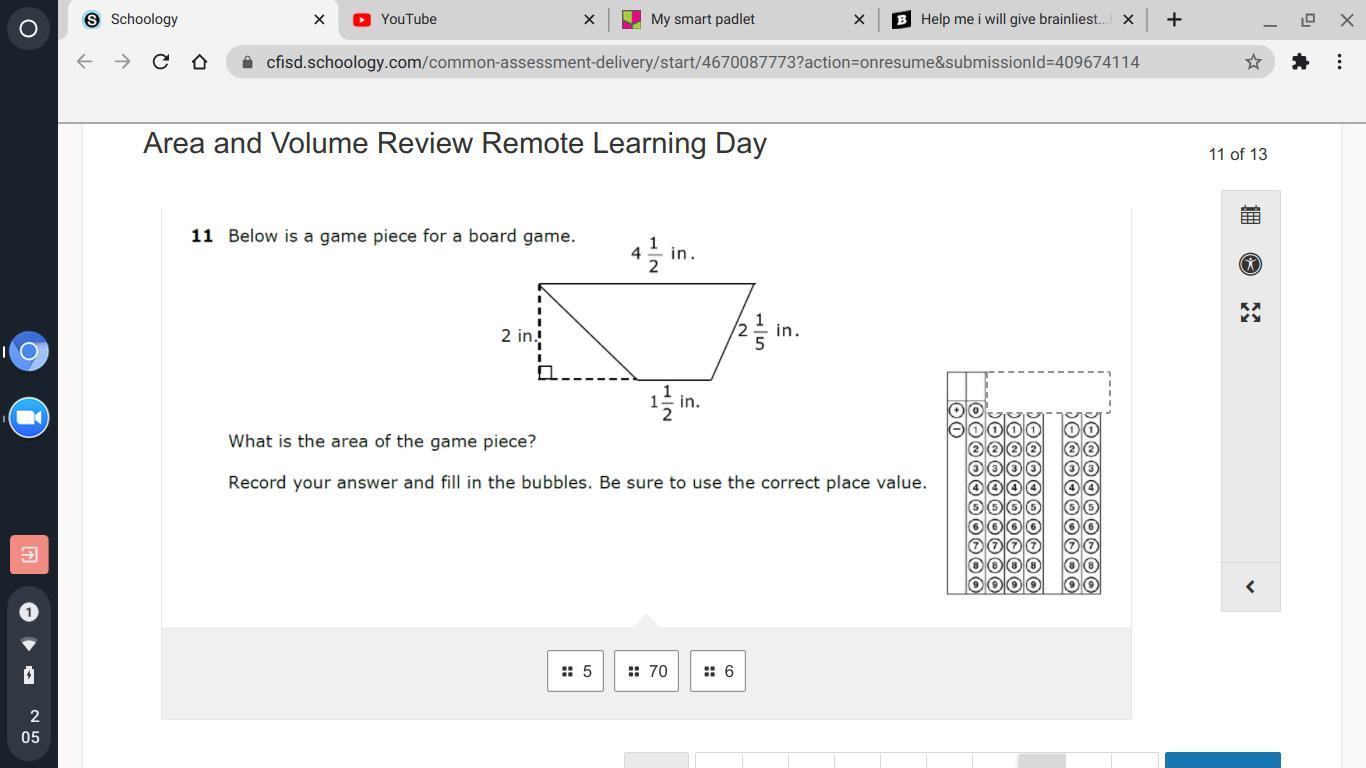Check the battery status icon

pyautogui.click(x=28, y=675)
